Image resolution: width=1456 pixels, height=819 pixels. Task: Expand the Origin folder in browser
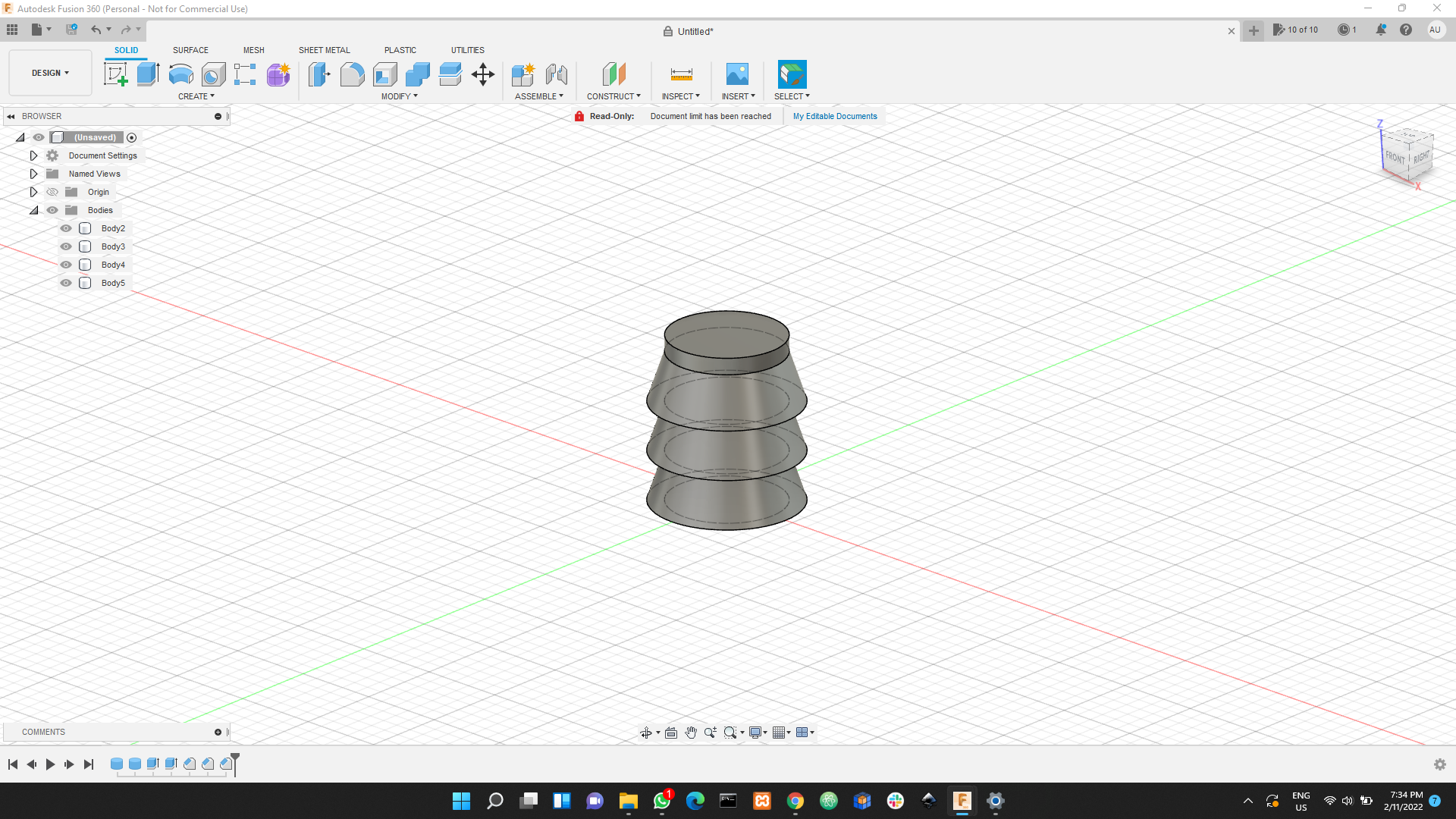(33, 192)
